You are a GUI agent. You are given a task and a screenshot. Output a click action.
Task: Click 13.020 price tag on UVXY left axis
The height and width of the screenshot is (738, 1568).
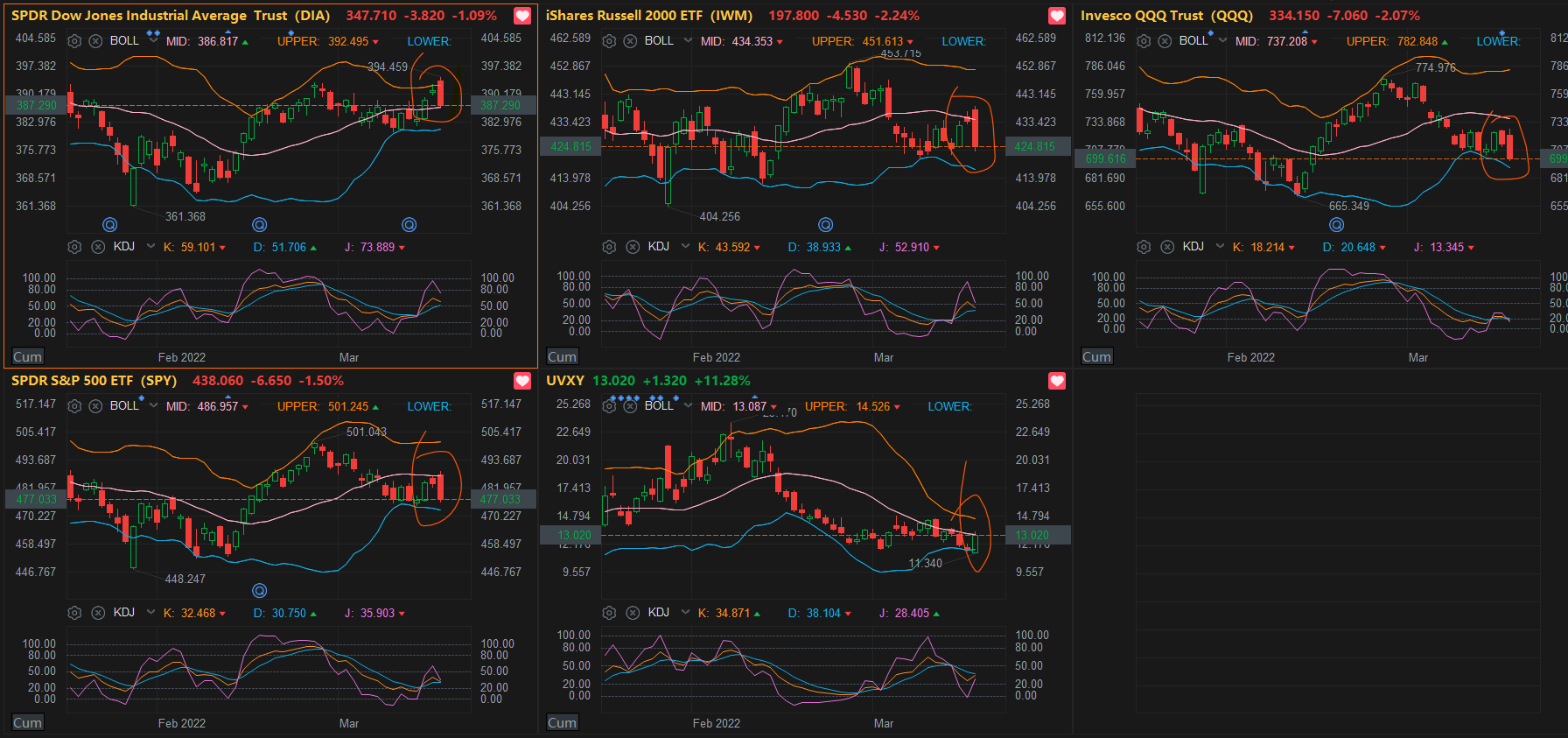click(x=570, y=535)
